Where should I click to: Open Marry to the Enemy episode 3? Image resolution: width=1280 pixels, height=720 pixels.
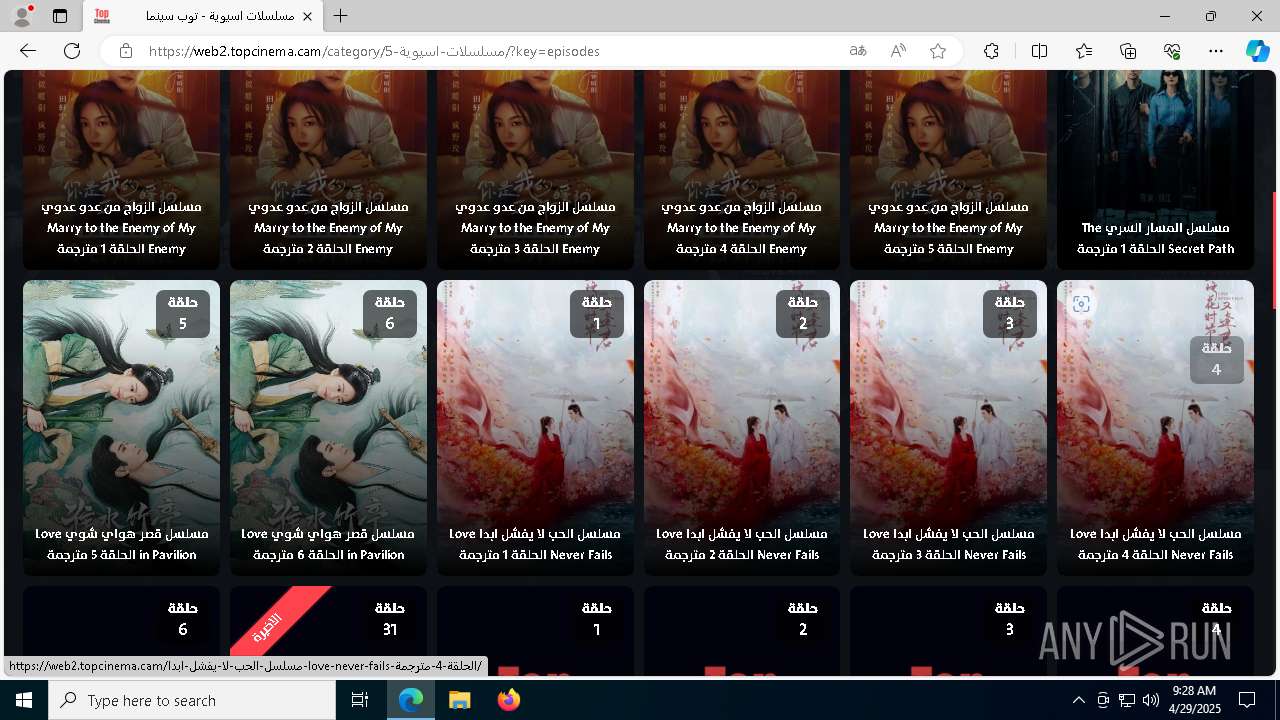coord(535,170)
